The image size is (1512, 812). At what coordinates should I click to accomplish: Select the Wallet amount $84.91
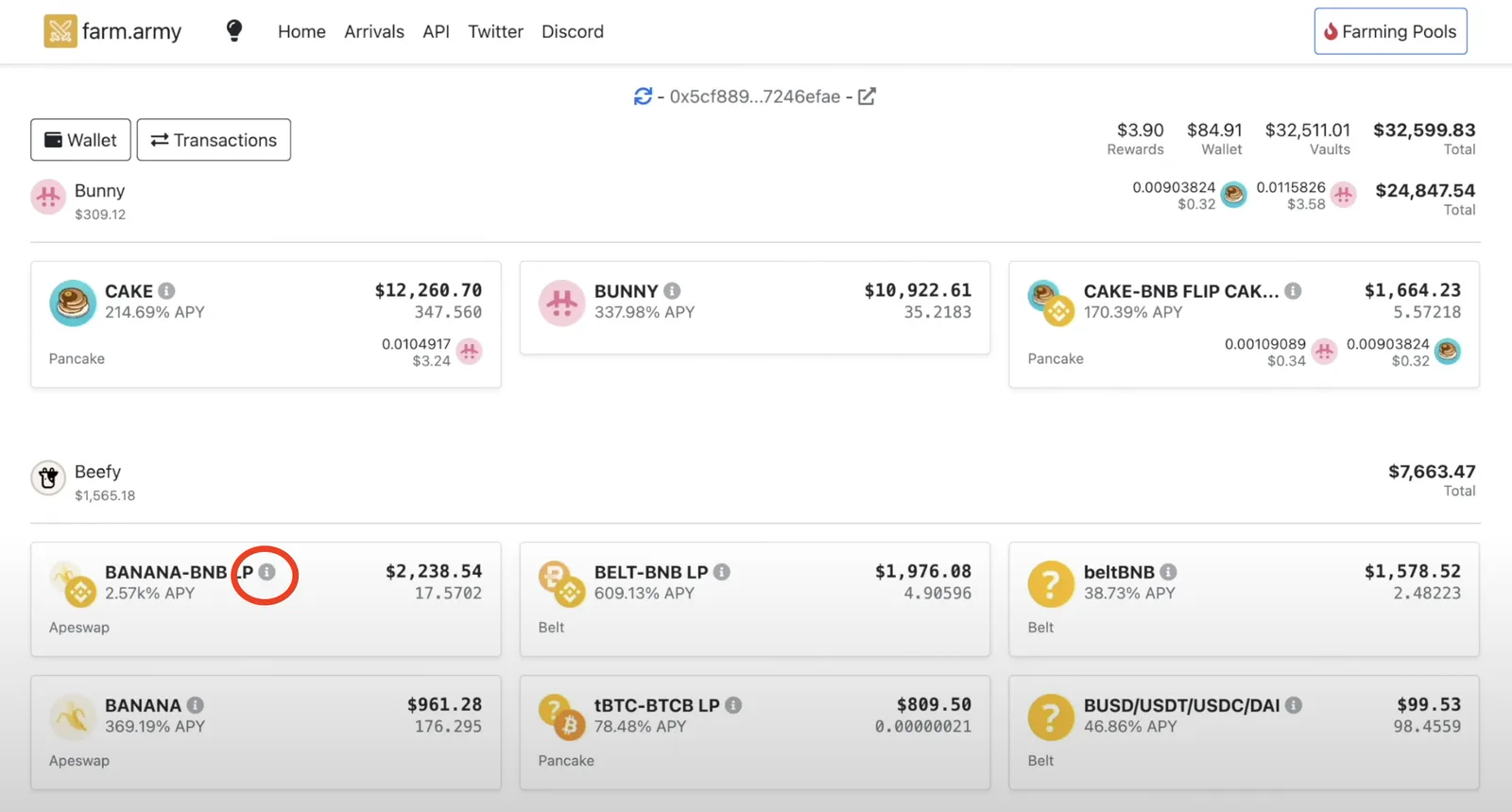(1214, 130)
